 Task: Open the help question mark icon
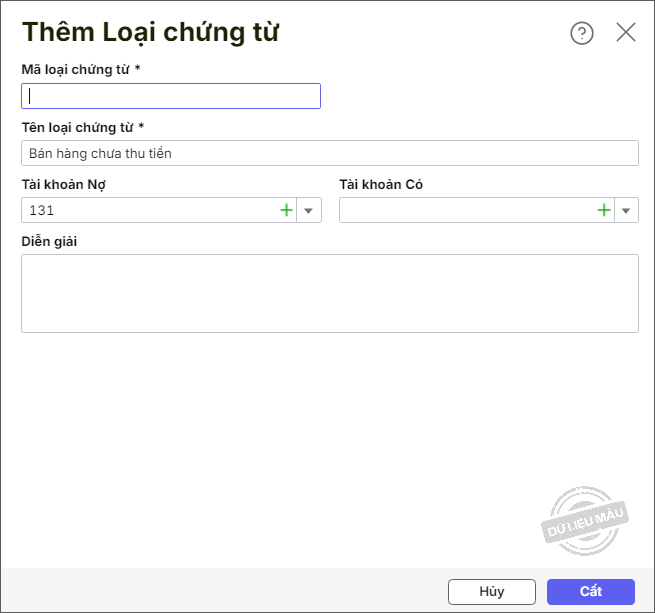tap(582, 33)
